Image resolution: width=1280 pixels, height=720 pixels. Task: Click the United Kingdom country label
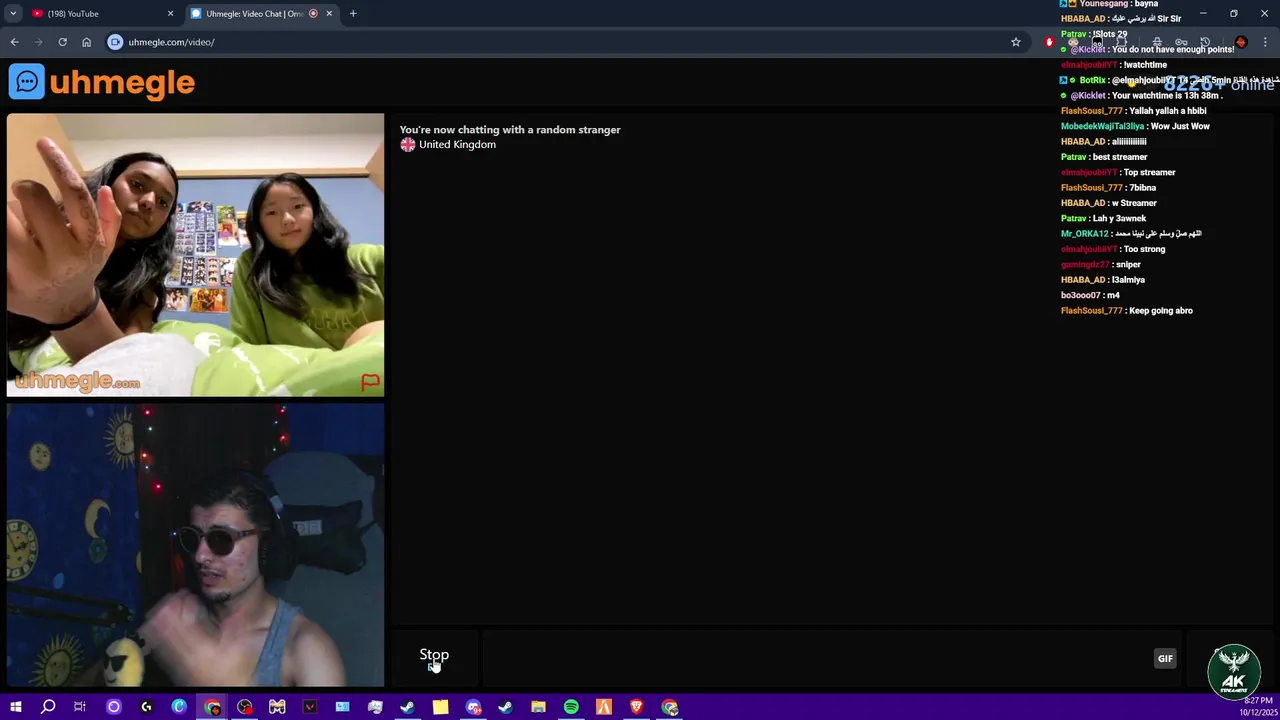457,144
